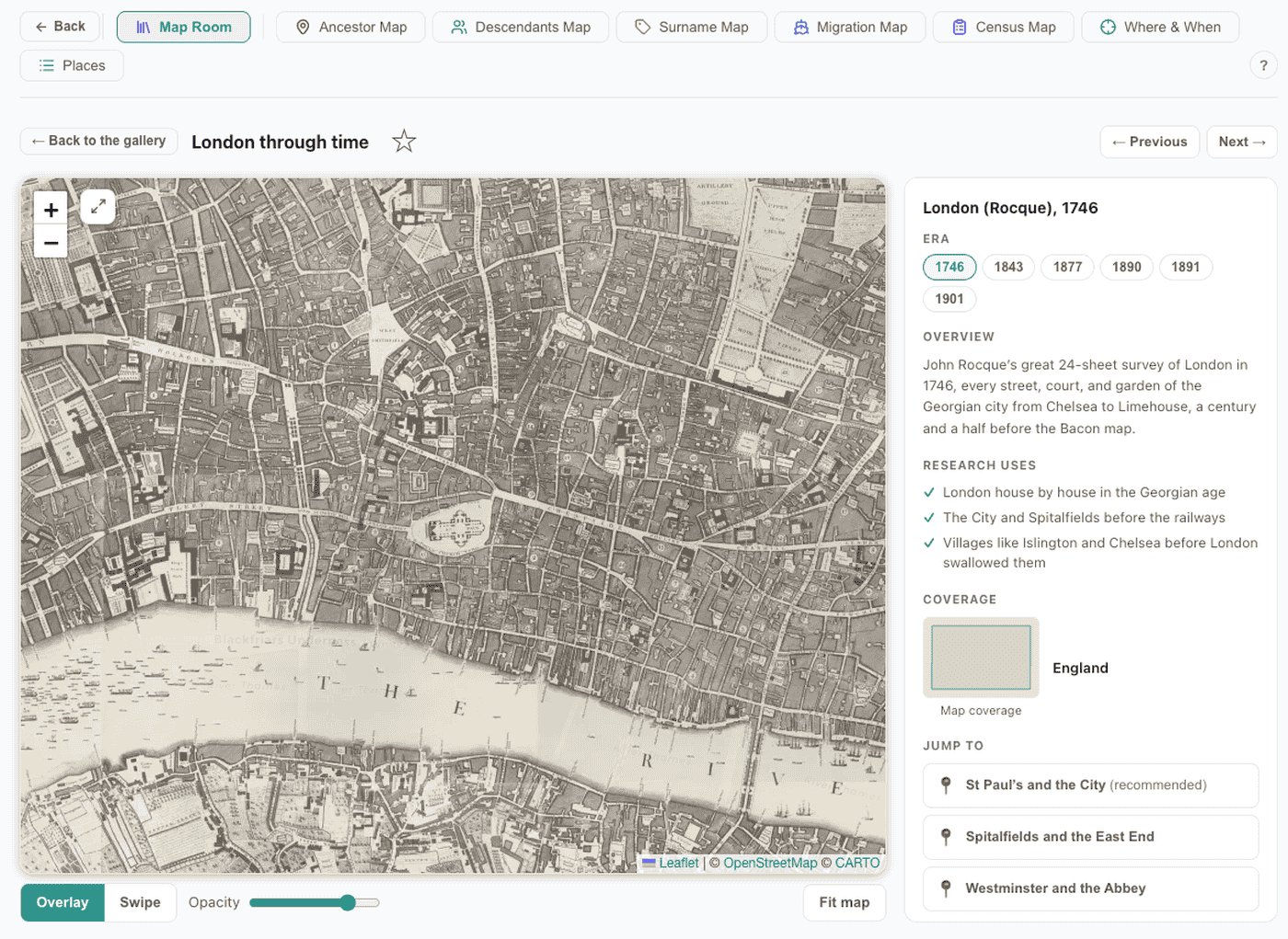The width and height of the screenshot is (1288, 939).
Task: Click the Places list icon
Action: point(47,65)
